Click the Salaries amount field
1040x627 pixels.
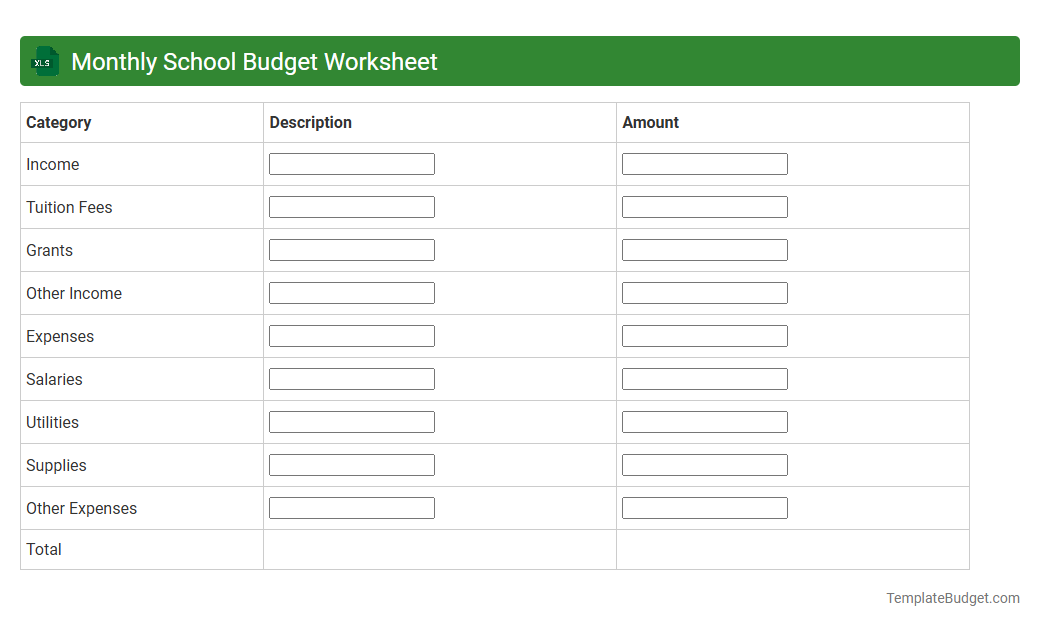point(704,378)
